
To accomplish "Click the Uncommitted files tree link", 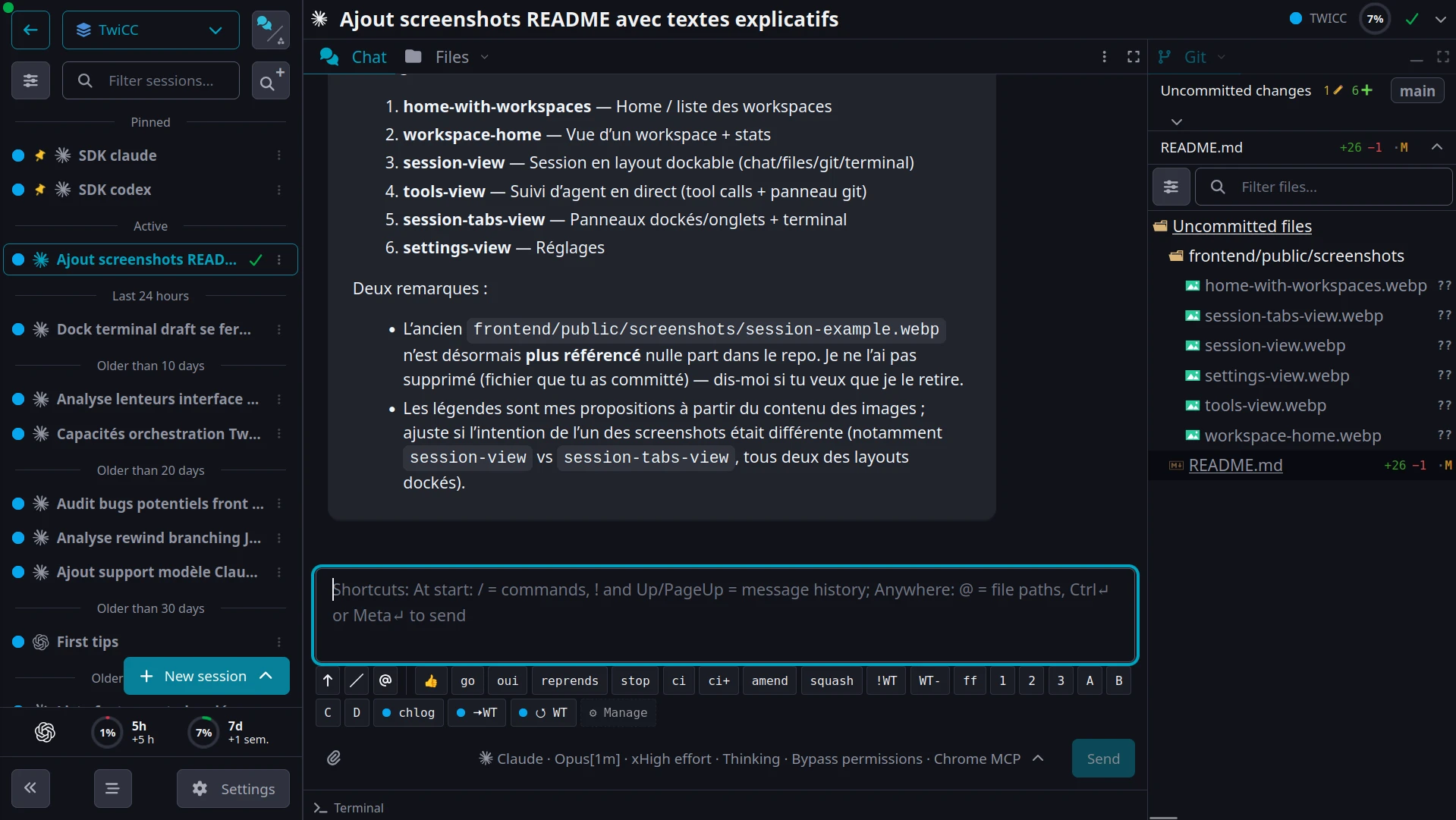I will pyautogui.click(x=1242, y=226).
